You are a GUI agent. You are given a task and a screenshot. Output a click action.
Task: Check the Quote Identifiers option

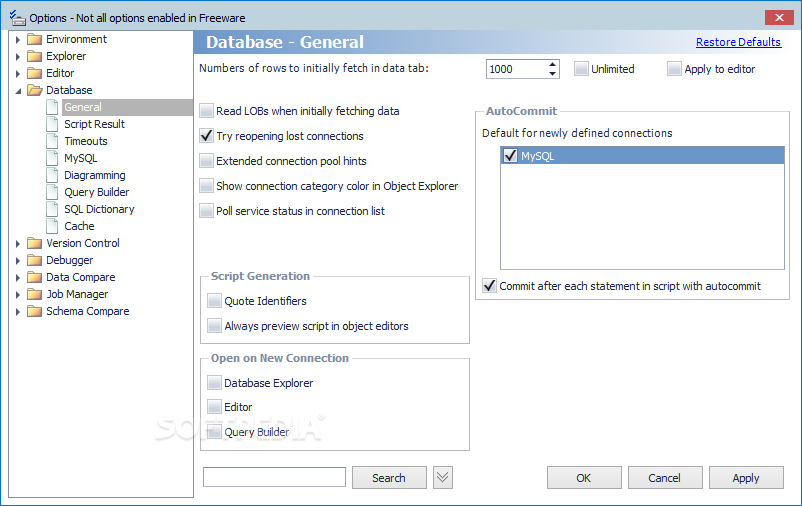(215, 301)
